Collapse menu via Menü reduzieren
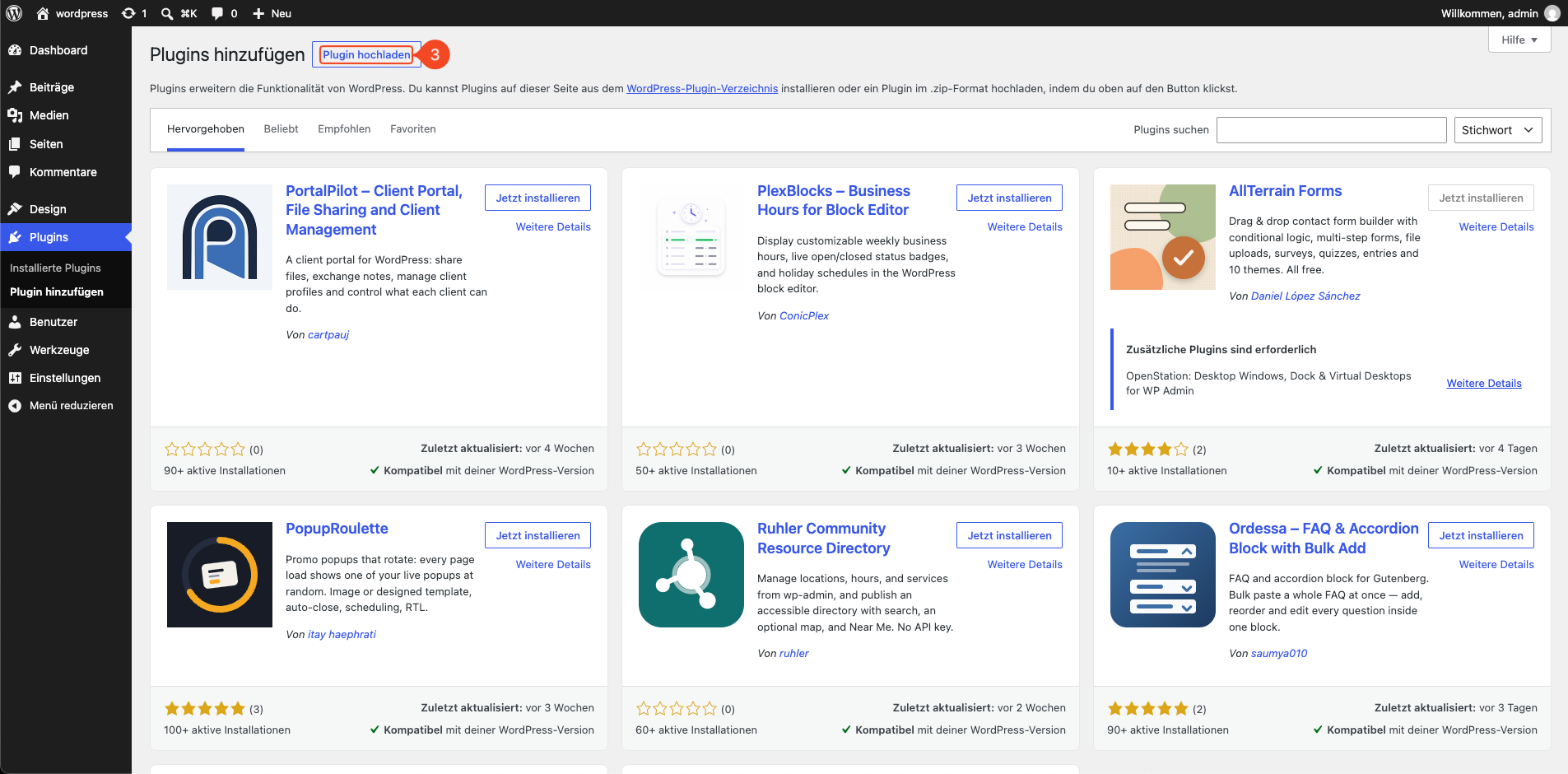 click(66, 406)
